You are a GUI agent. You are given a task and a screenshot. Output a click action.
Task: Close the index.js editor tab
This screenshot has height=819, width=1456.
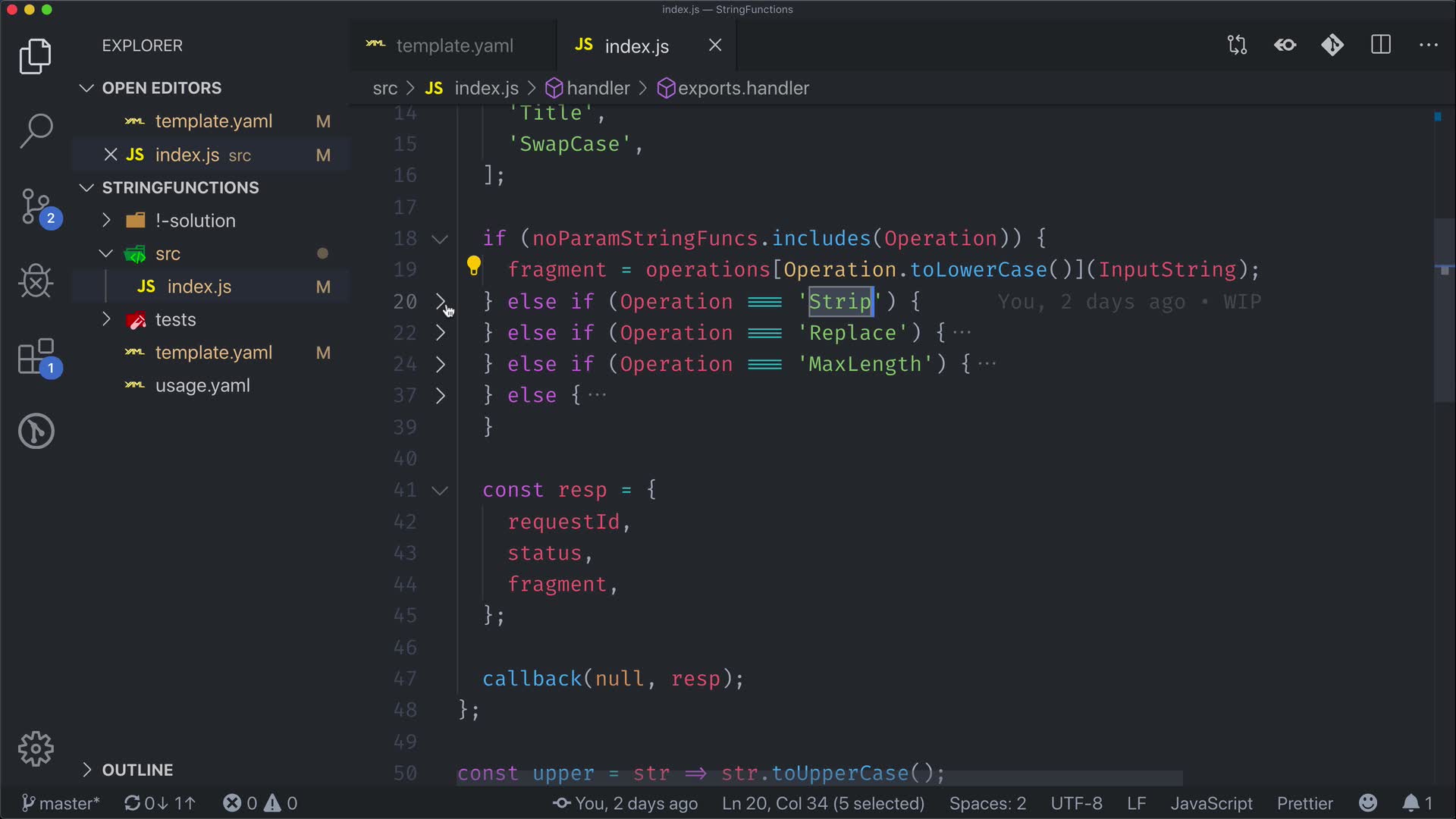(714, 45)
